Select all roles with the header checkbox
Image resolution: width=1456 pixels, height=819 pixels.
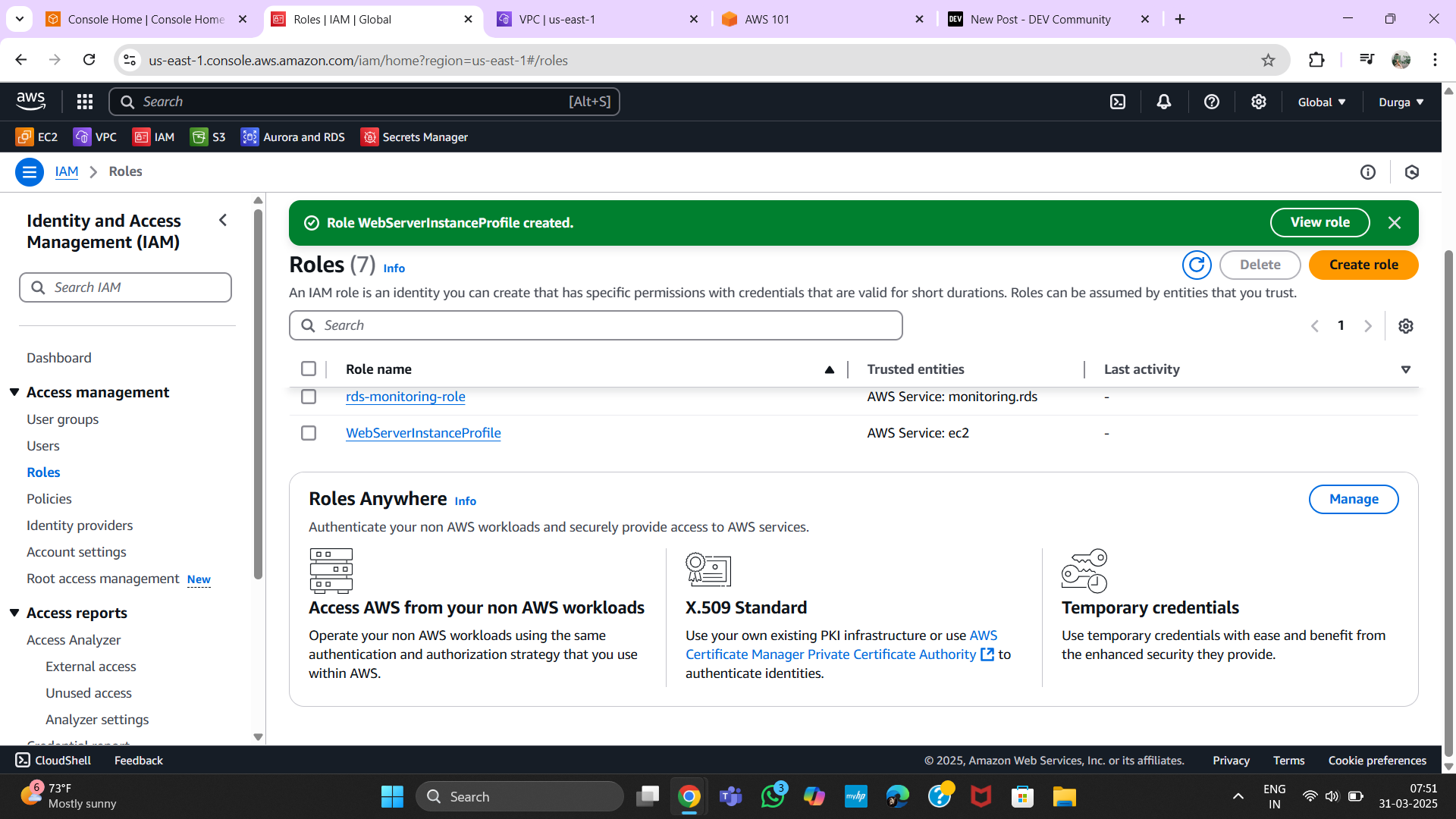pyautogui.click(x=309, y=369)
